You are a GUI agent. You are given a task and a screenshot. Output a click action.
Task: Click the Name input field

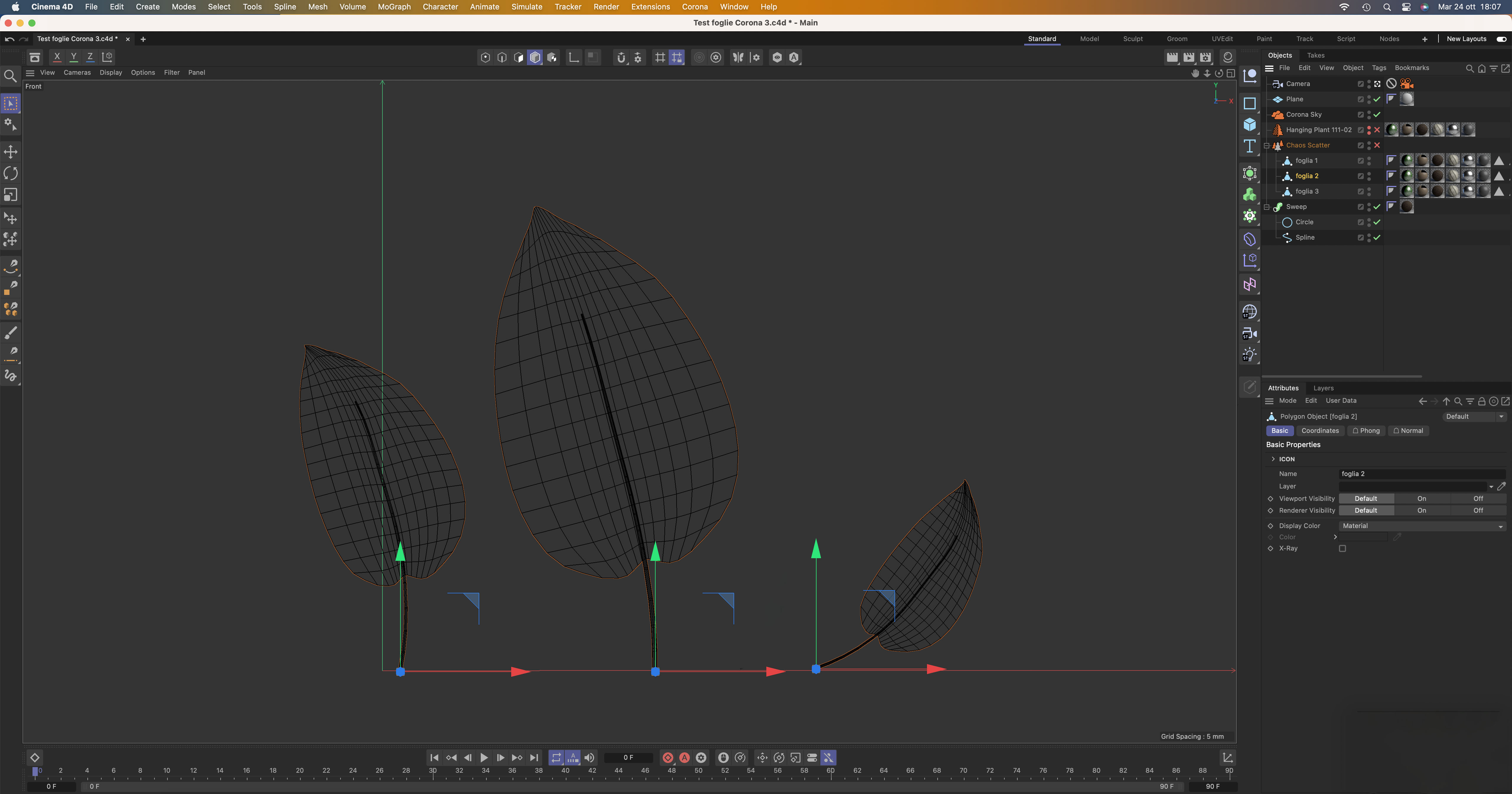click(x=1421, y=474)
